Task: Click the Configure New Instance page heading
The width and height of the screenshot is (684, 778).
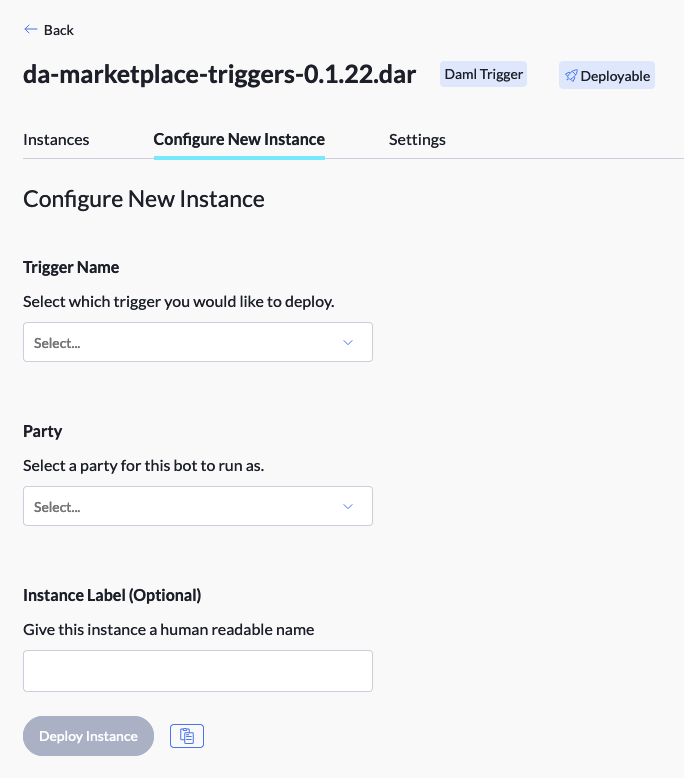Action: pos(144,199)
